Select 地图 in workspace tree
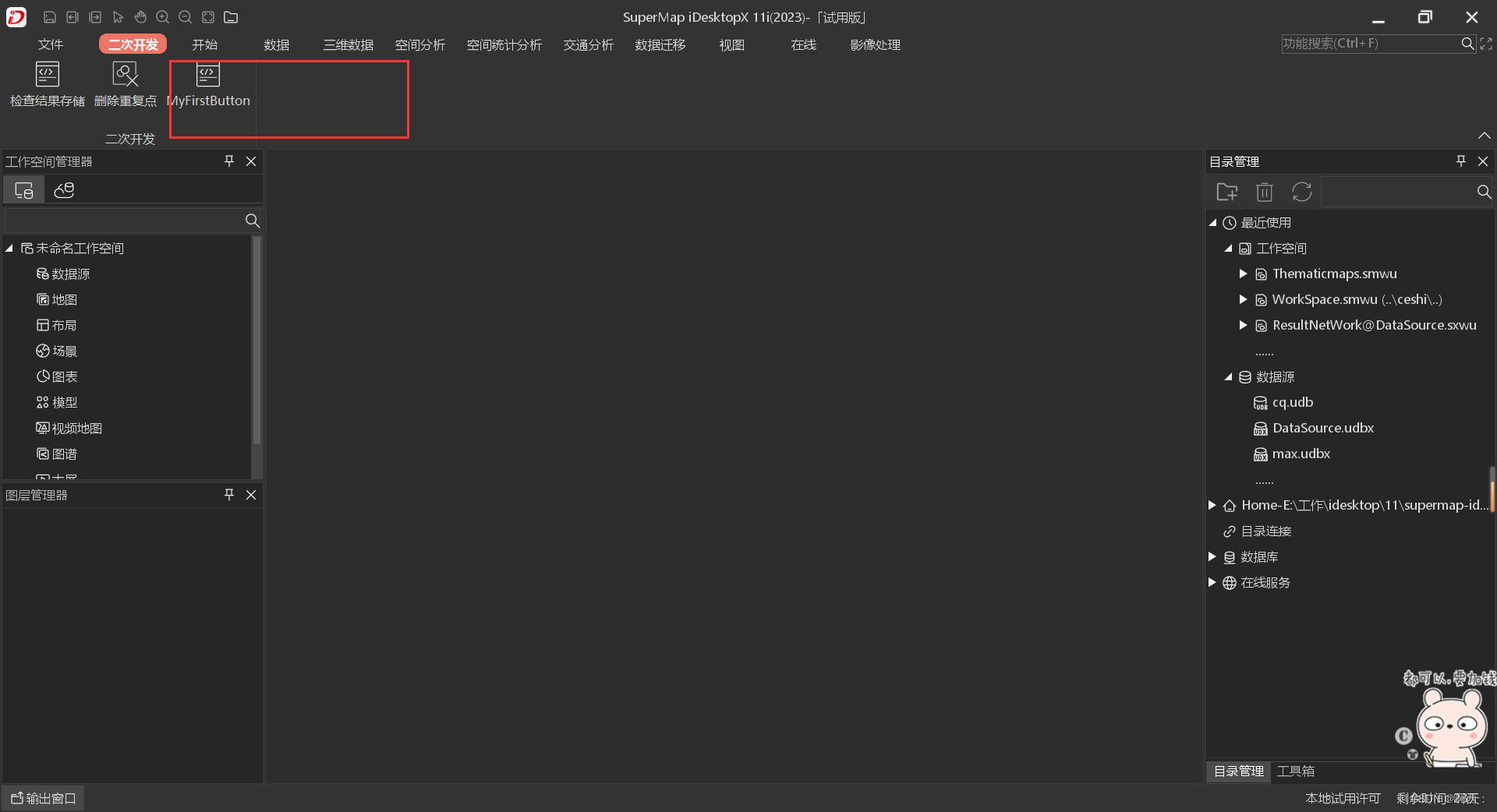Viewport: 1497px width, 812px height. pos(57,299)
